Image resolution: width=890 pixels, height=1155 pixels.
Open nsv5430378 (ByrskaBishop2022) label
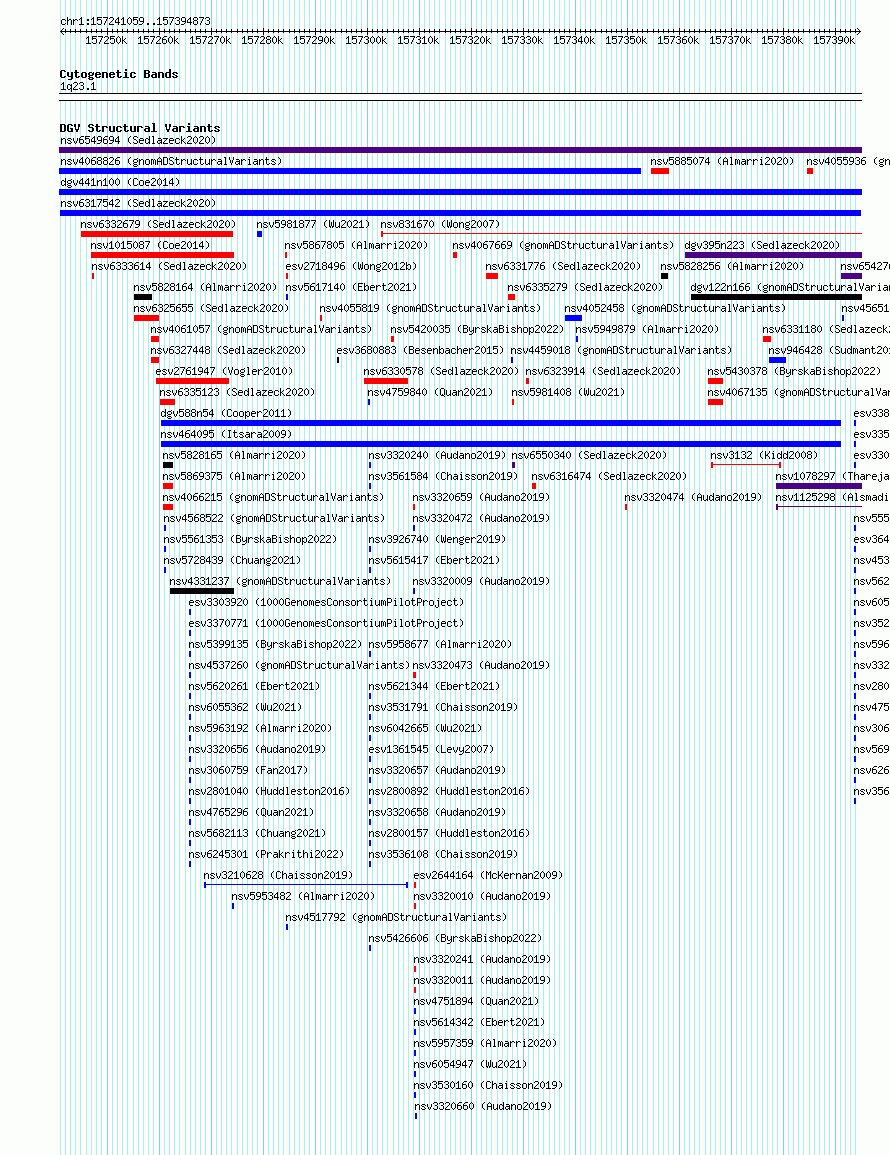(794, 371)
